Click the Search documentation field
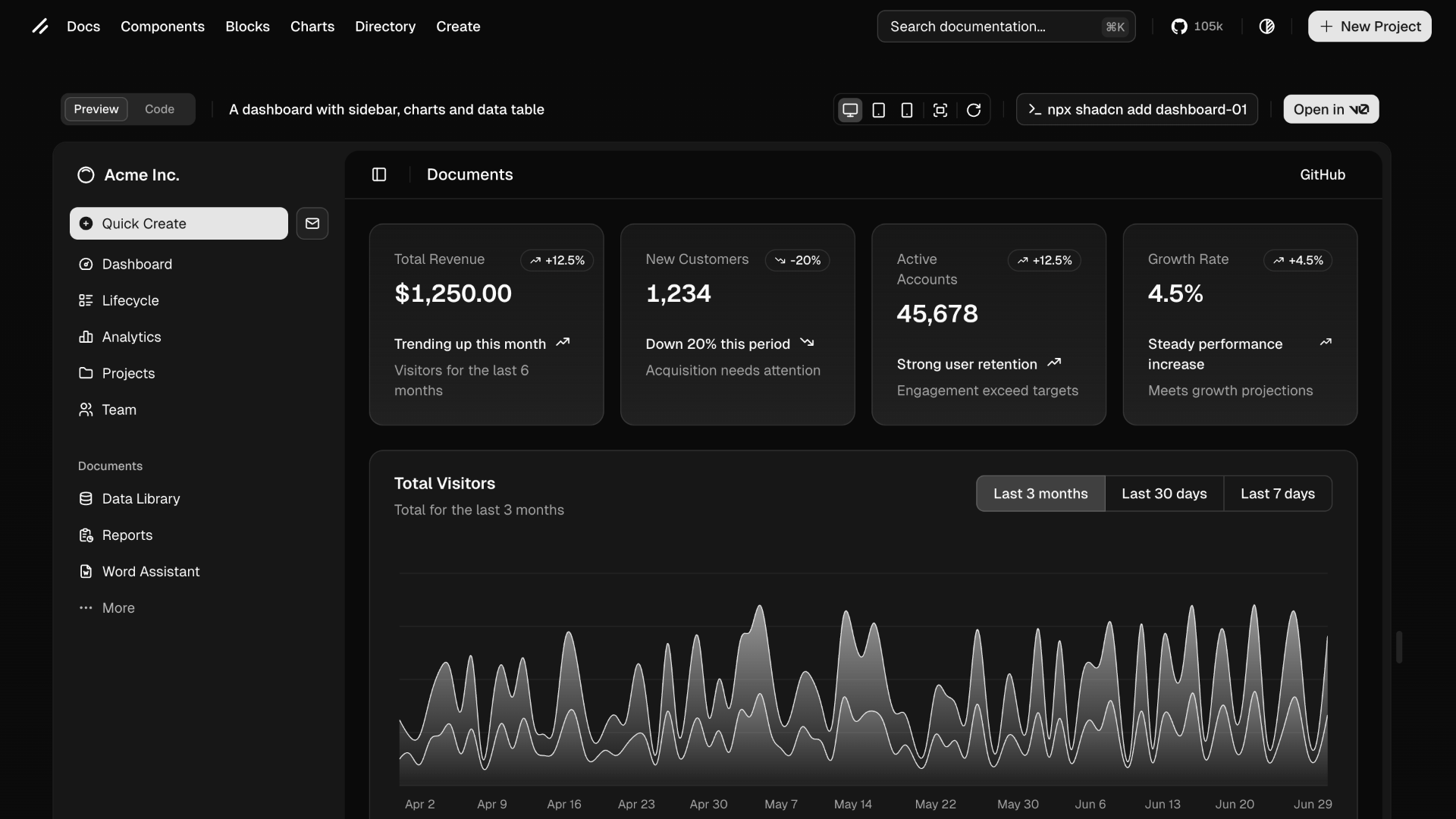The image size is (1456, 819). [x=993, y=27]
